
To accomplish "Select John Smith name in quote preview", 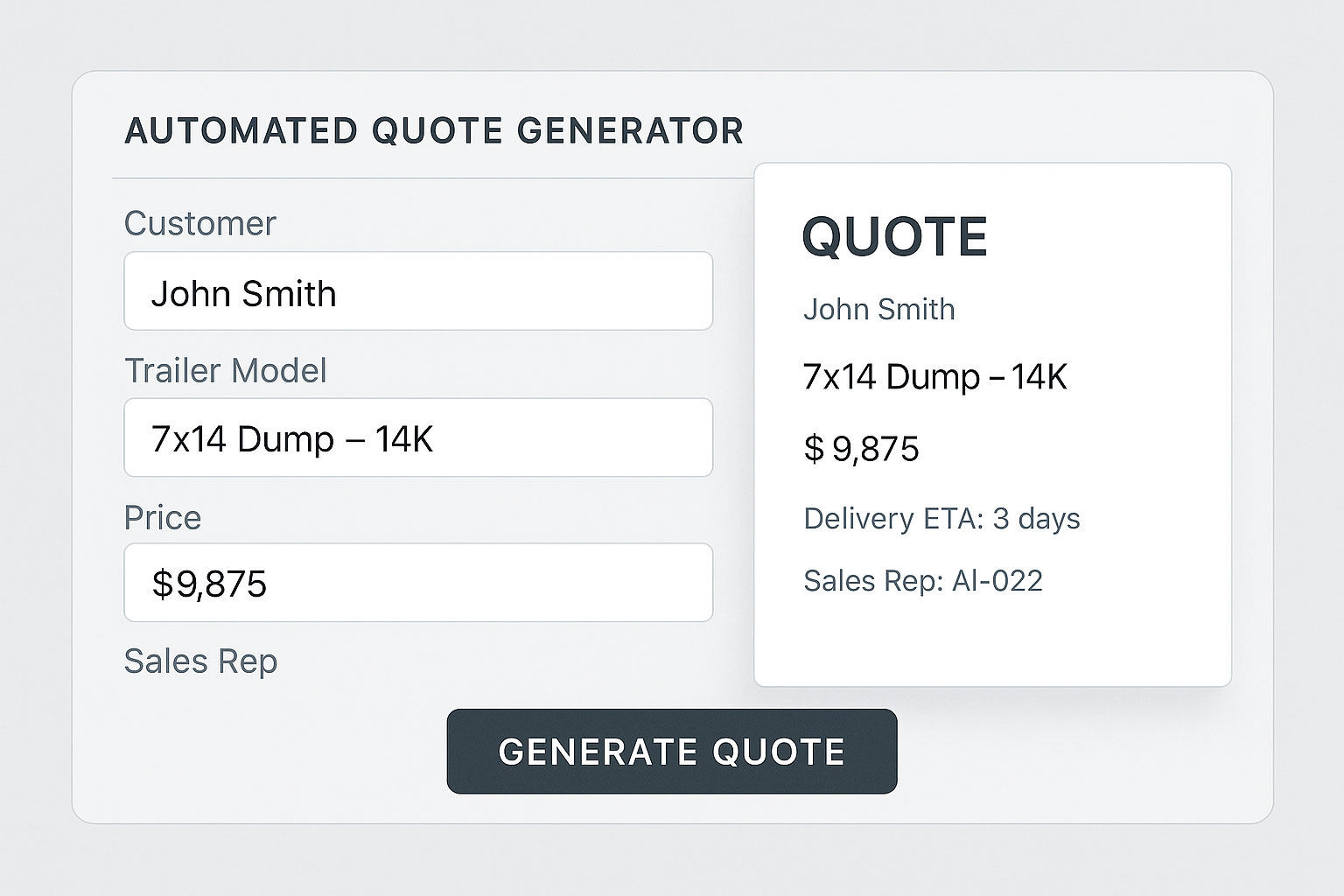I will click(878, 309).
